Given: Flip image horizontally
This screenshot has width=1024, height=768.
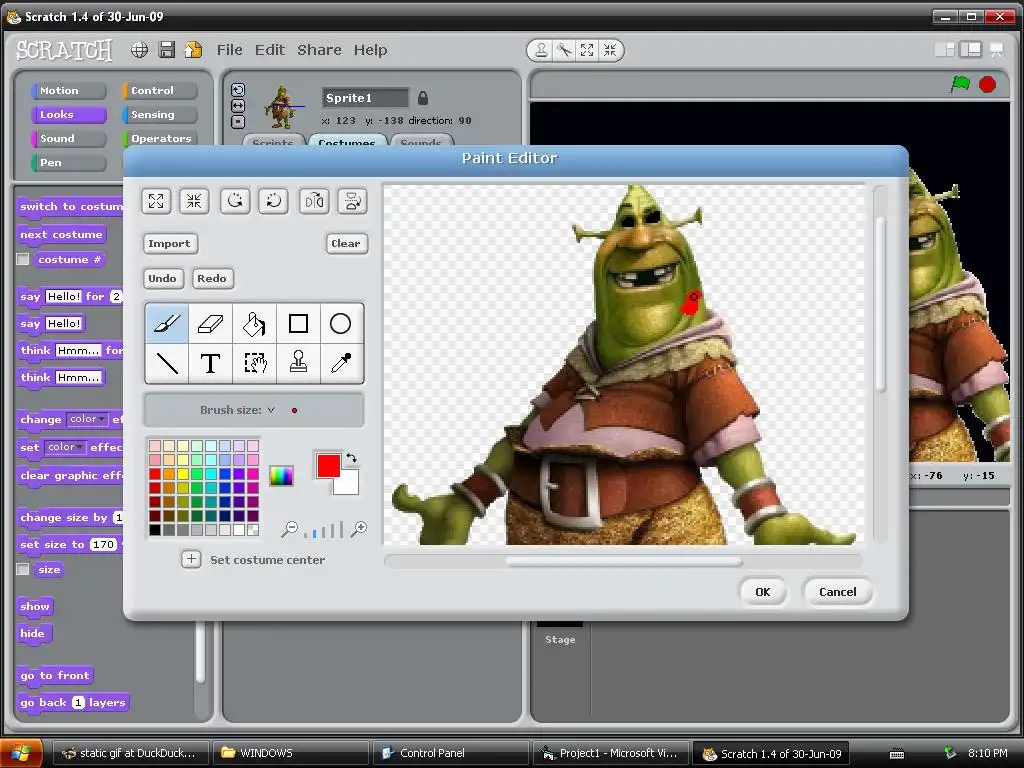Looking at the screenshot, I should click(314, 201).
